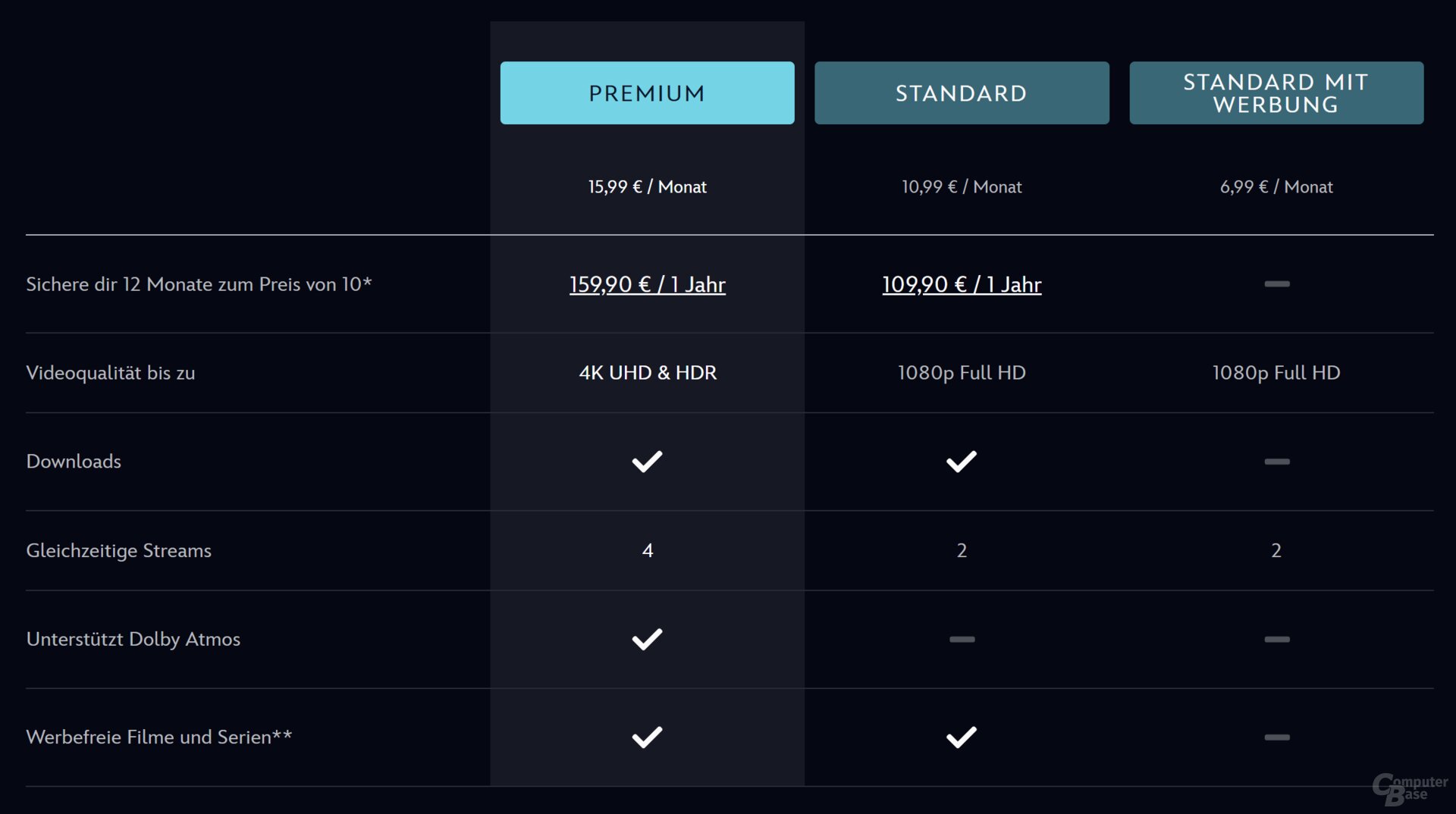
Task: Click the 15,99 € / Monat Premium price
Action: click(647, 186)
